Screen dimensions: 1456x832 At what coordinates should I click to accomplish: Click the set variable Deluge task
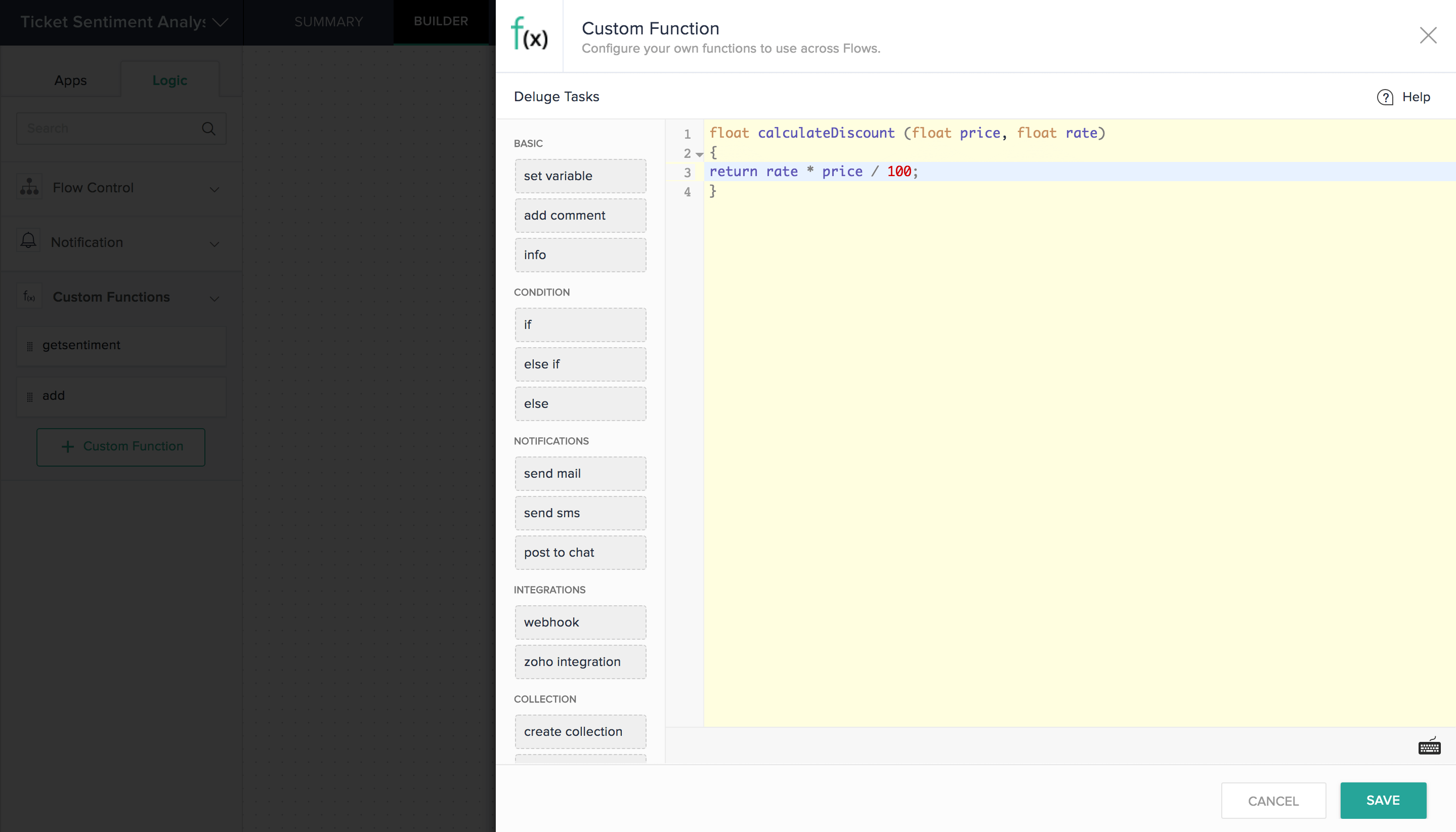tap(580, 176)
